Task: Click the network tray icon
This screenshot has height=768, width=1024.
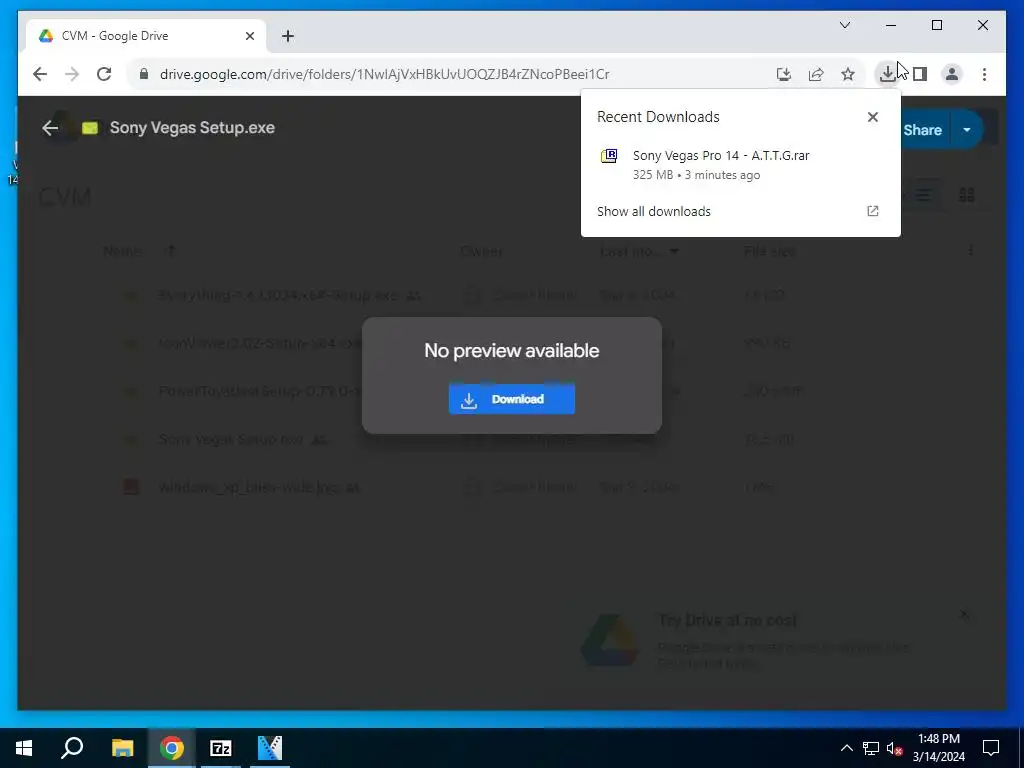Action: (x=871, y=748)
